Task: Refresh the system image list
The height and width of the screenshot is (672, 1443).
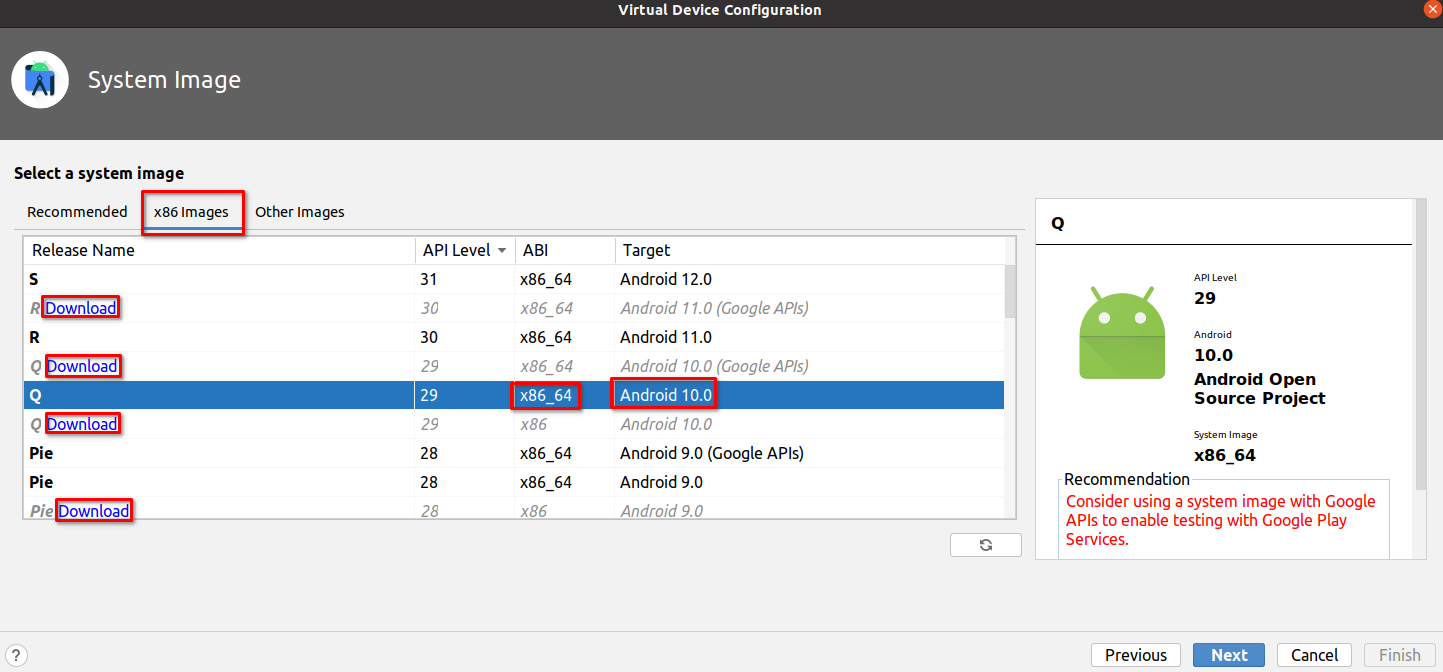Action: (x=986, y=545)
